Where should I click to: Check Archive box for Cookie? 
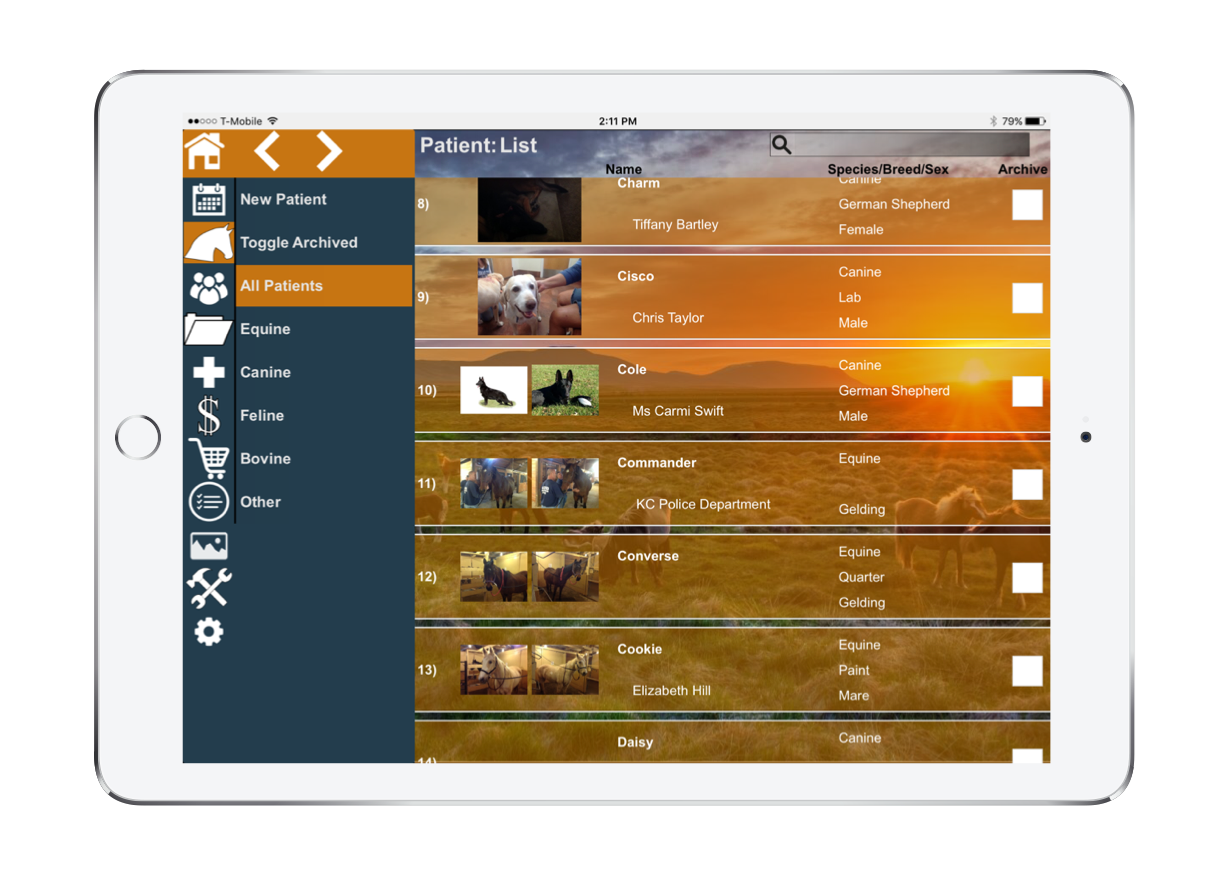pyautogui.click(x=1027, y=671)
